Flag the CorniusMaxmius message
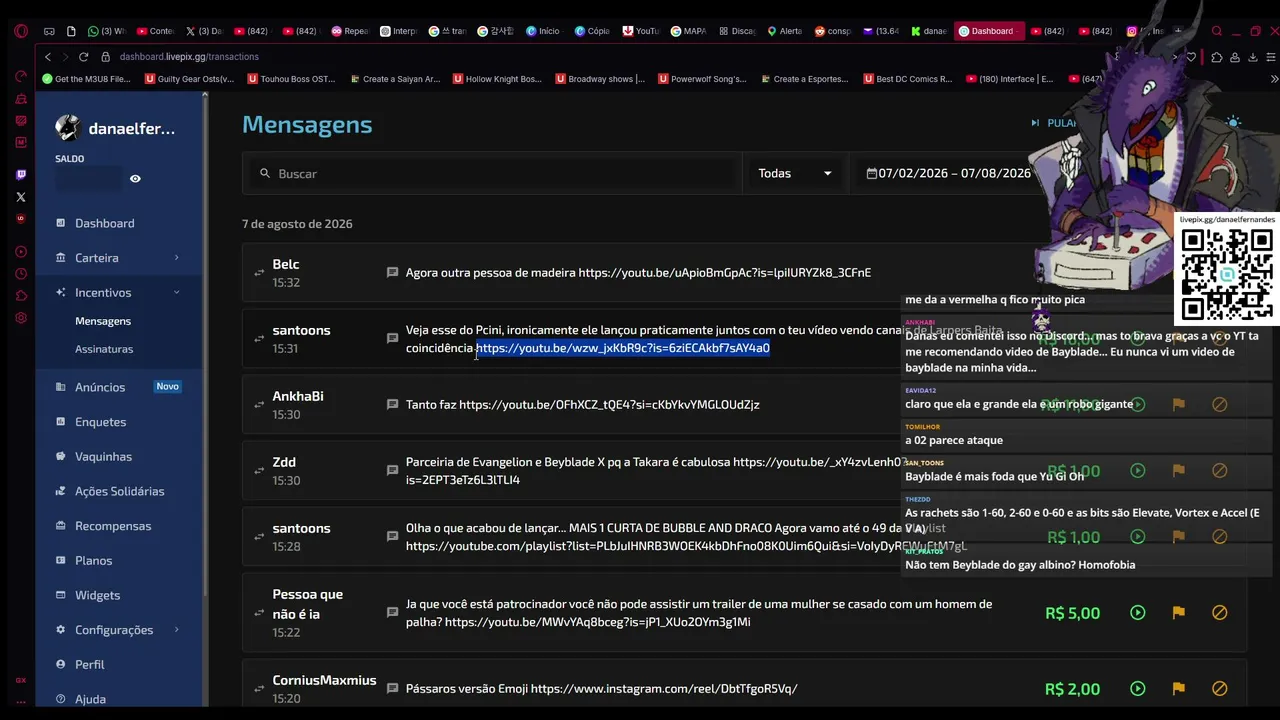Viewport: 1280px width, 720px height. coord(1178,688)
